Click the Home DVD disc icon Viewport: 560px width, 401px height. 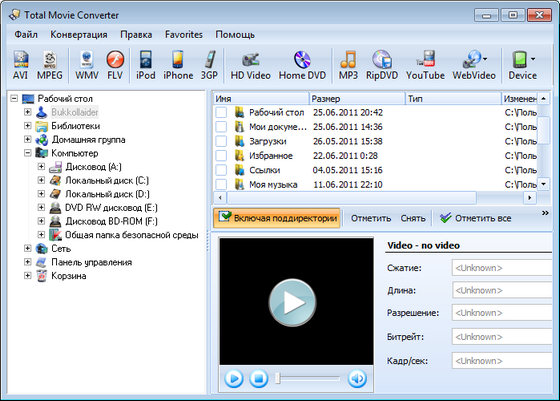pyautogui.click(x=302, y=65)
